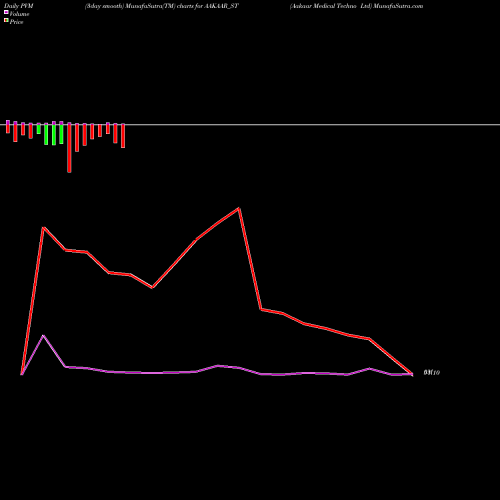Click the tallest red histogram bar
Screen dimensions: 500x500
pos(69,148)
